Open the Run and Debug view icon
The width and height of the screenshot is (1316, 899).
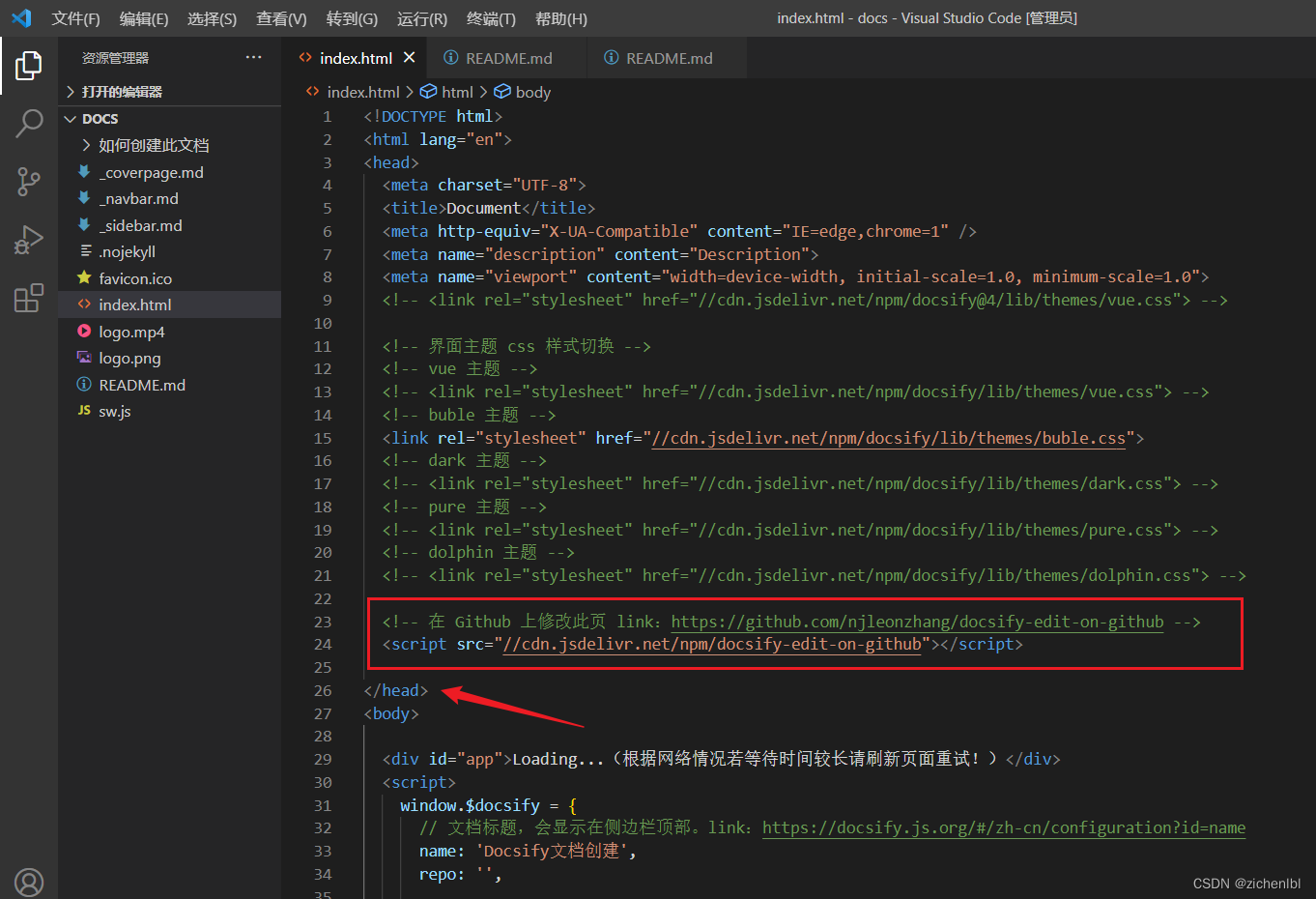pos(29,239)
